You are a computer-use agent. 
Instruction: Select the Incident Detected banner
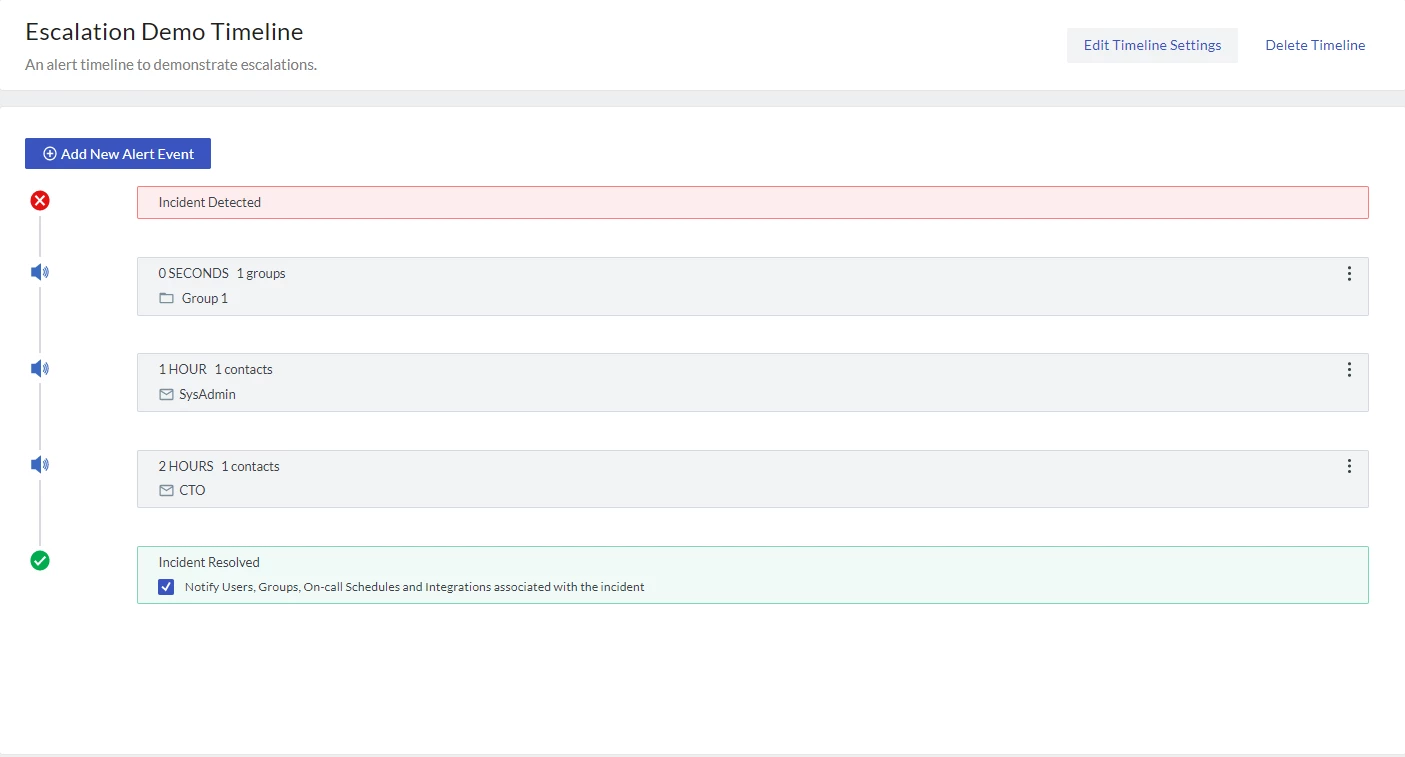pos(752,202)
